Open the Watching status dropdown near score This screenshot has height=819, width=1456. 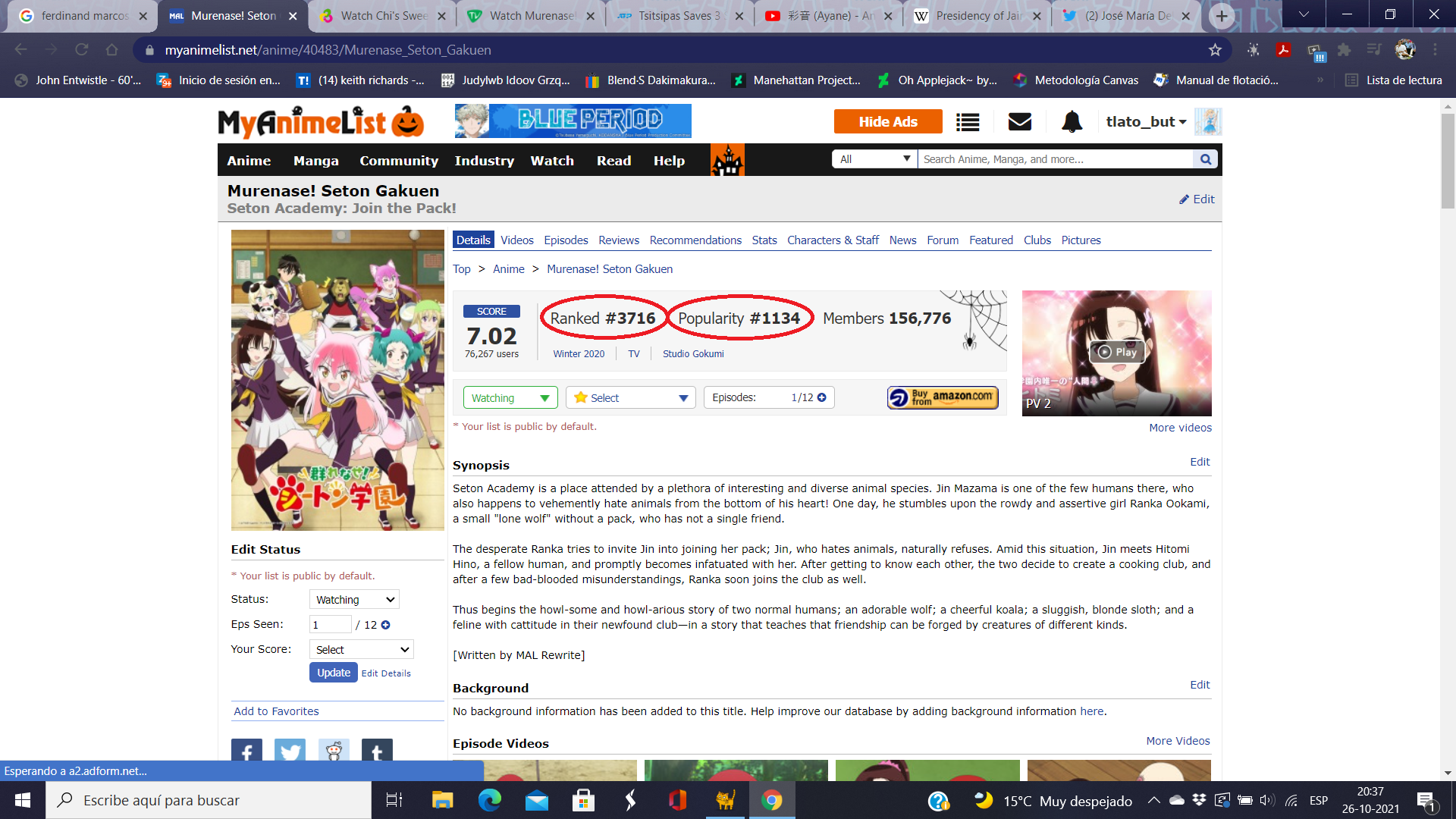[510, 398]
